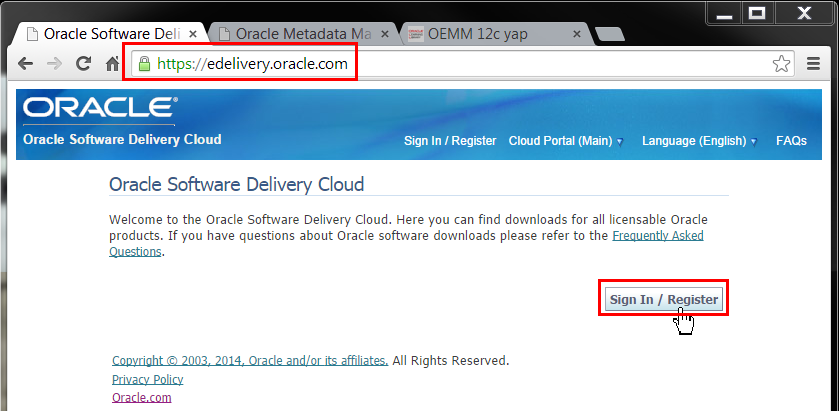
Task: Reload the page with the refresh icon
Action: click(x=83, y=64)
